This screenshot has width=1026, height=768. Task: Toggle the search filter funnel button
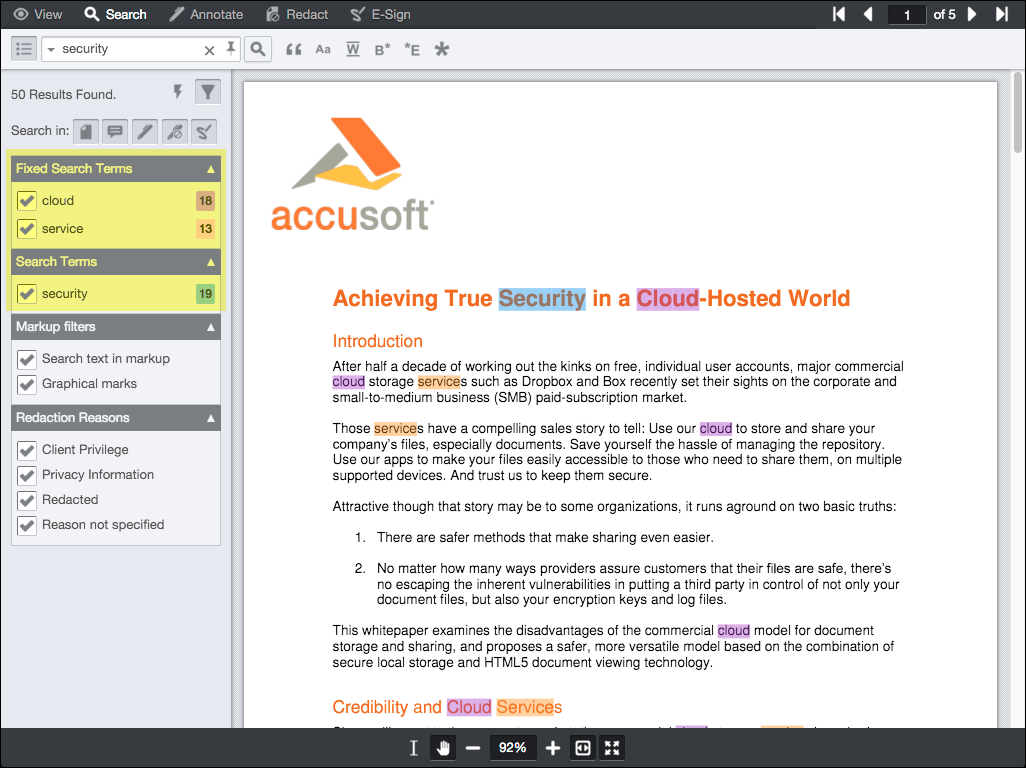208,92
